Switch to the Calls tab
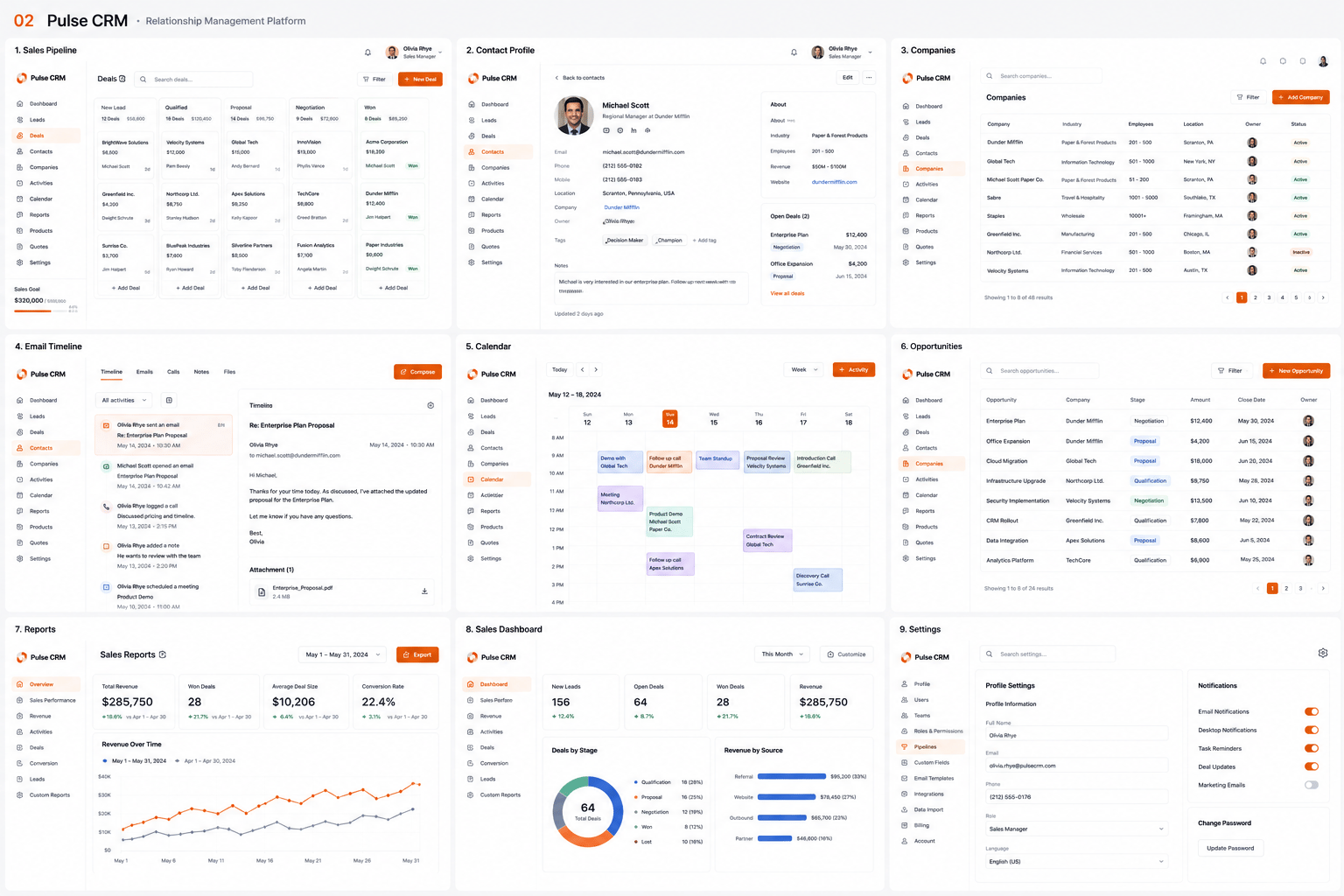Image resolution: width=1344 pixels, height=896 pixels. click(173, 372)
